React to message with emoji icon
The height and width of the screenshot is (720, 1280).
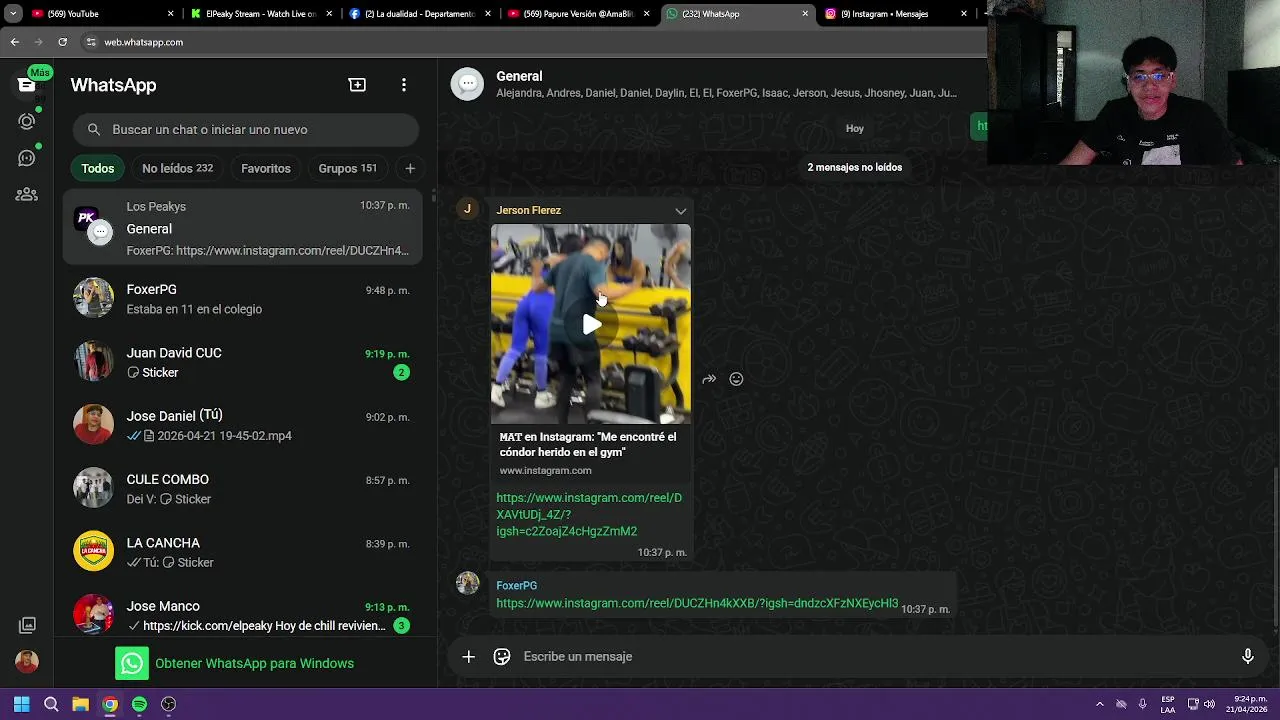tap(736, 379)
